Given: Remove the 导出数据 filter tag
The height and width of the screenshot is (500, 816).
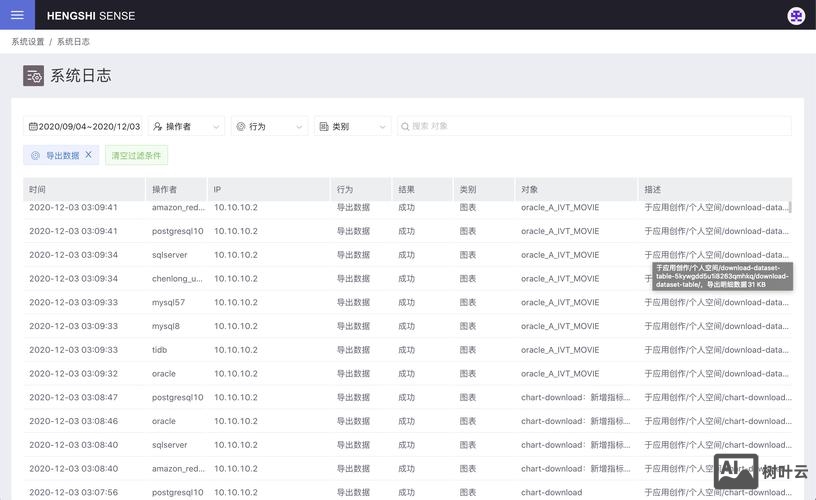Looking at the screenshot, I should (x=88, y=155).
